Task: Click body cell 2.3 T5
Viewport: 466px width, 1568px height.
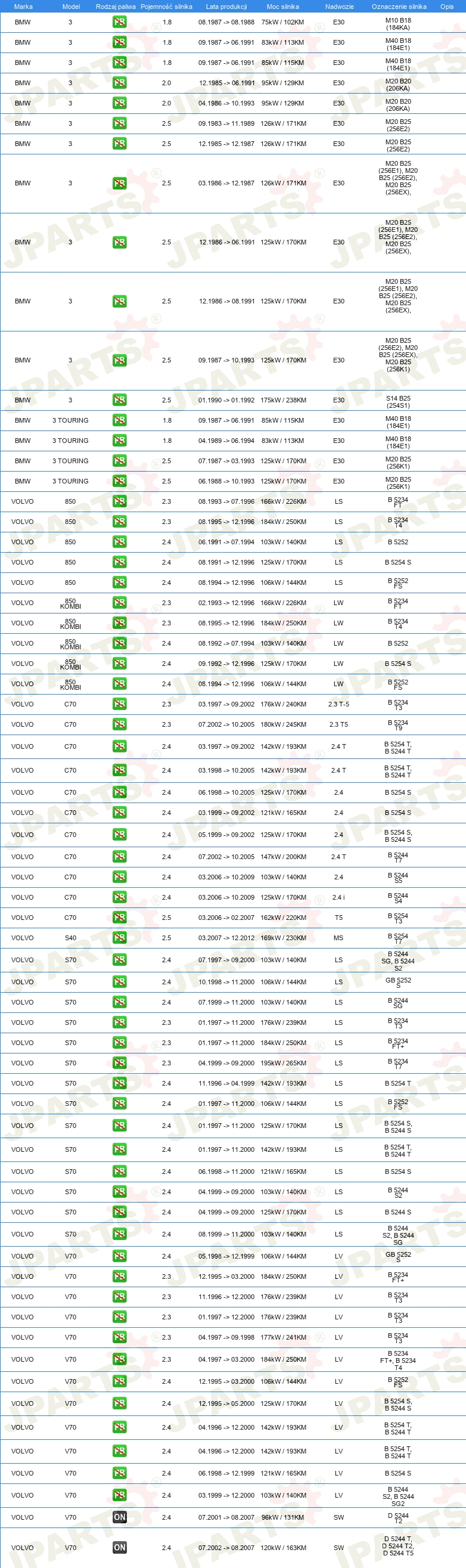Action: [x=339, y=724]
